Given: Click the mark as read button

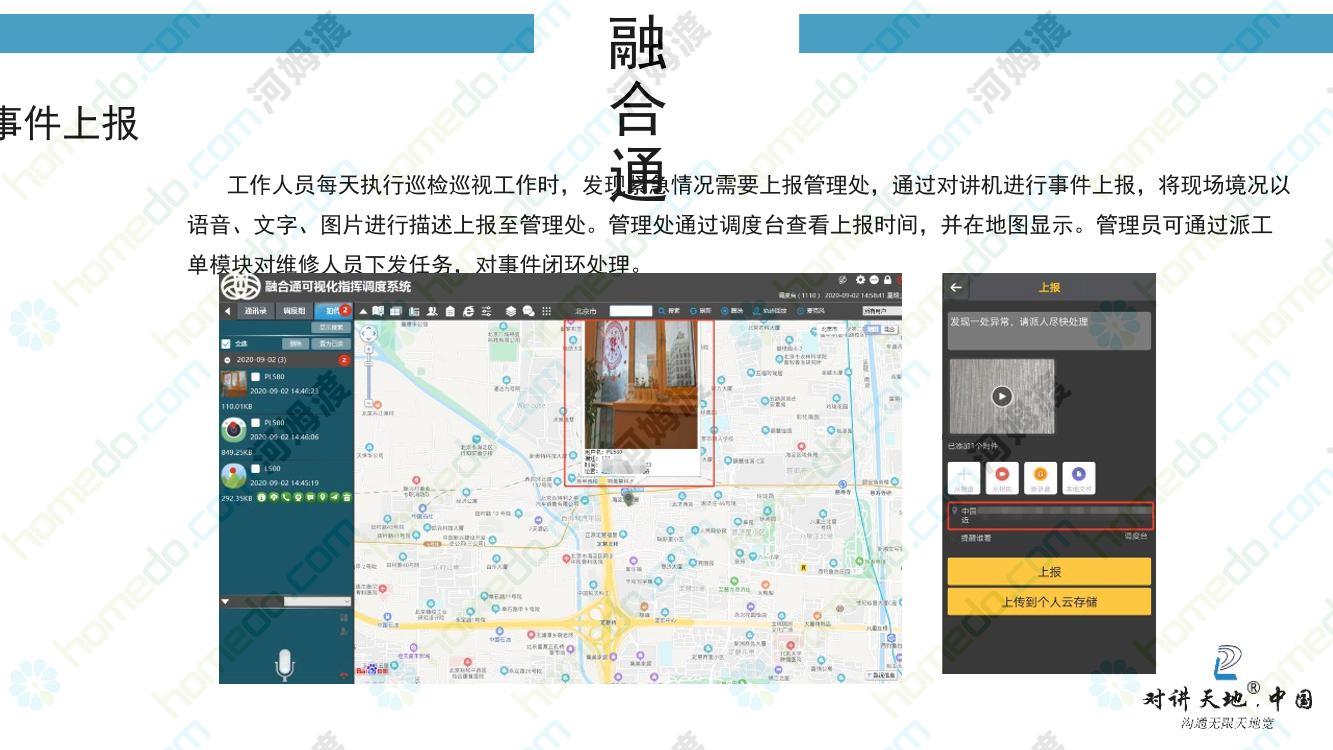Looking at the screenshot, I should pos(331,344).
